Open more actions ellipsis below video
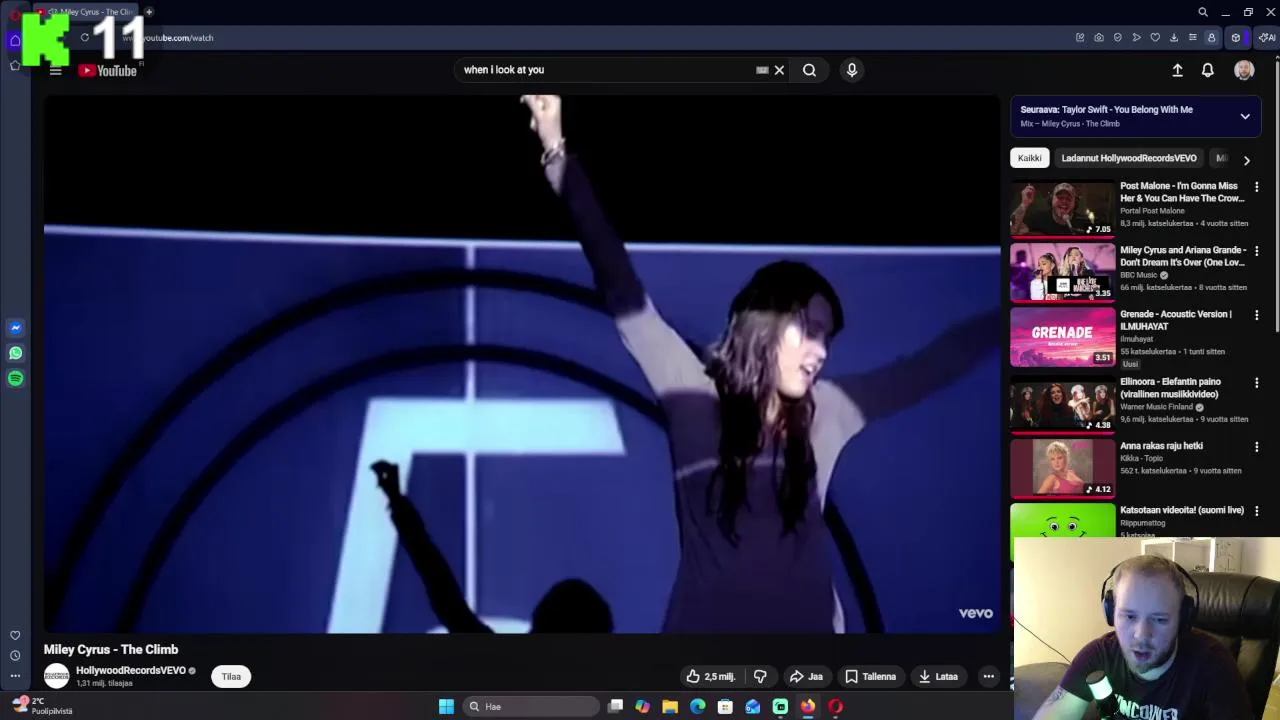The height and width of the screenshot is (720, 1280). click(988, 677)
